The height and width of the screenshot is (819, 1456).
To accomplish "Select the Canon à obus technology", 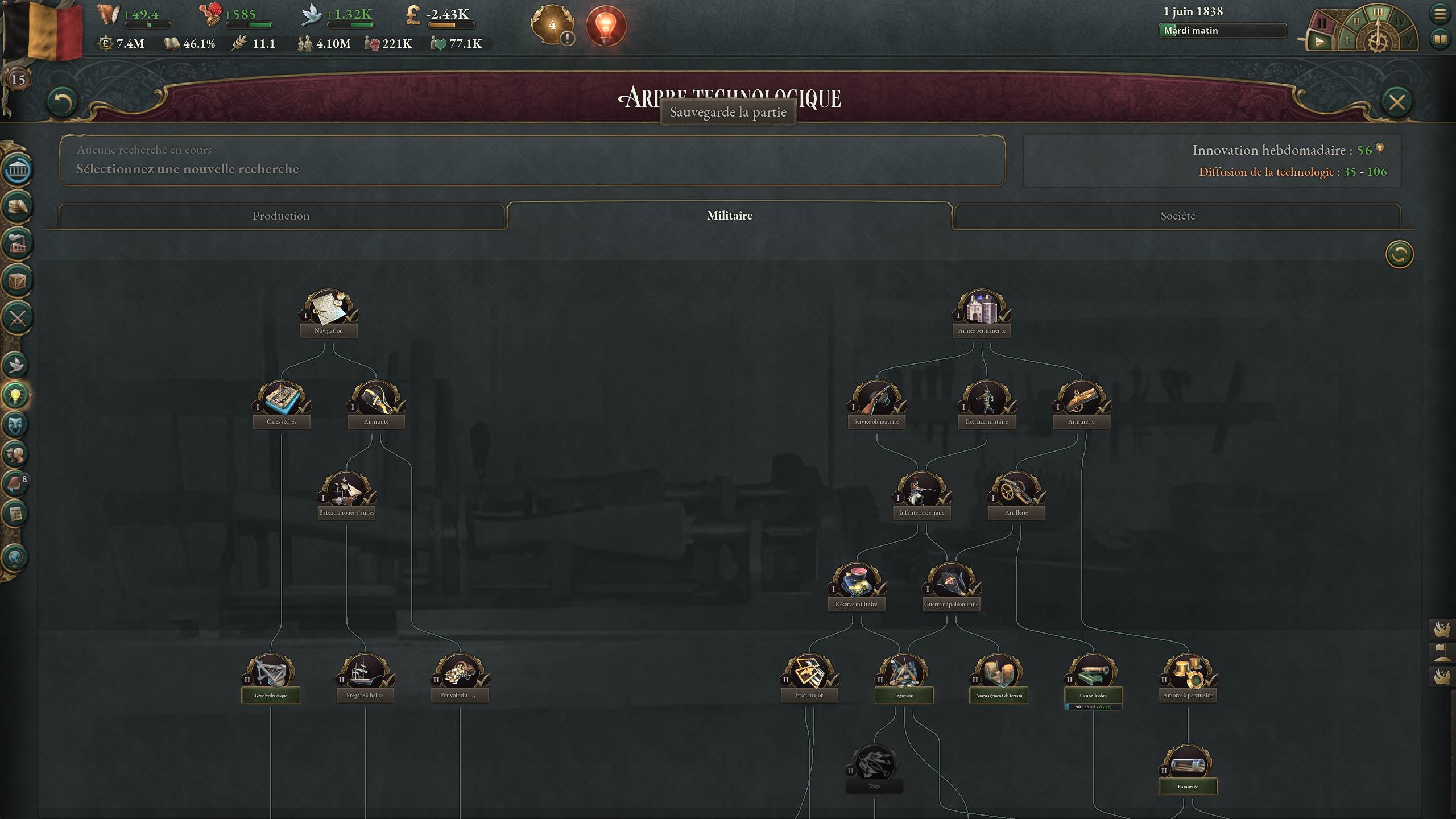I will click(1093, 679).
